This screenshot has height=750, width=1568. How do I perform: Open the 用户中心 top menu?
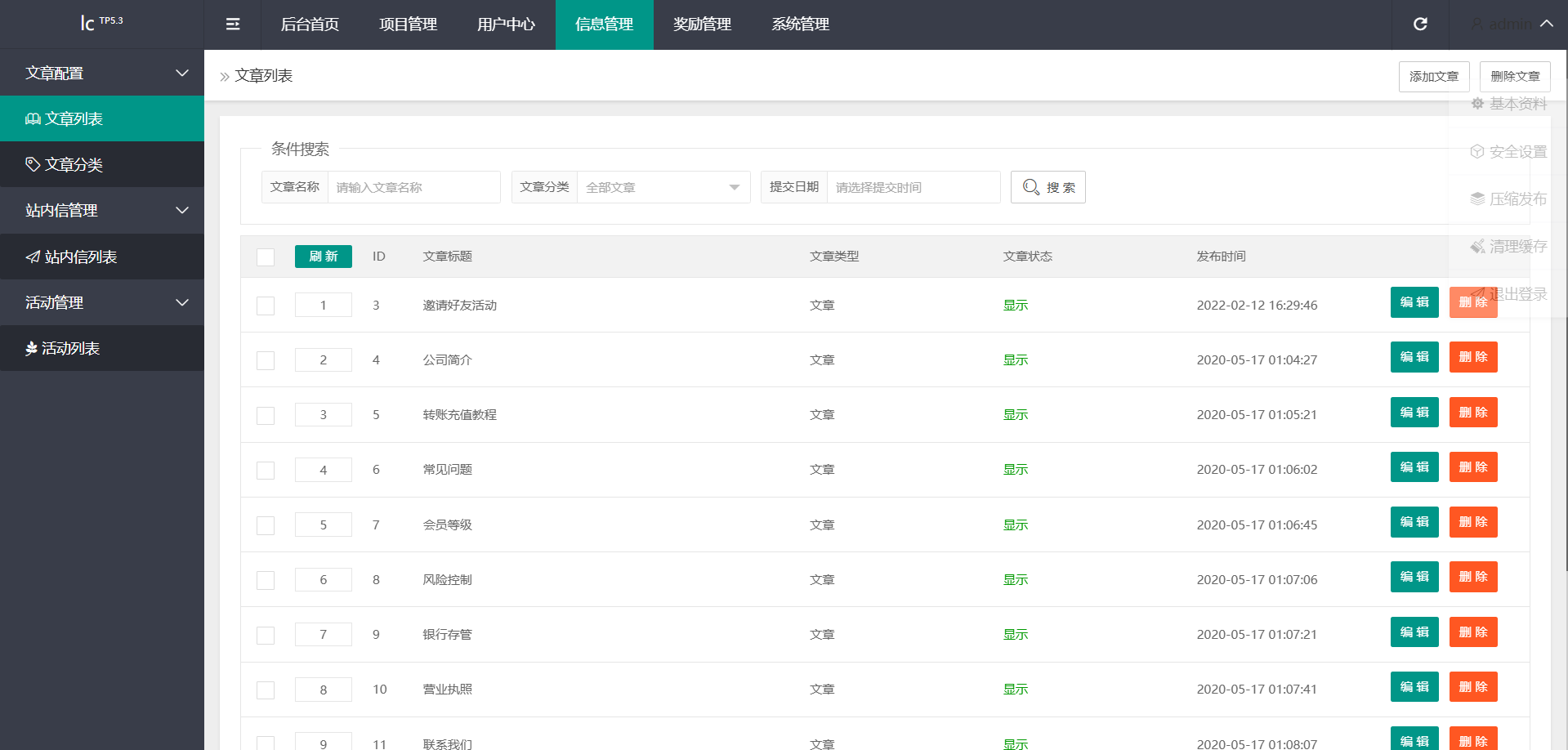506,25
